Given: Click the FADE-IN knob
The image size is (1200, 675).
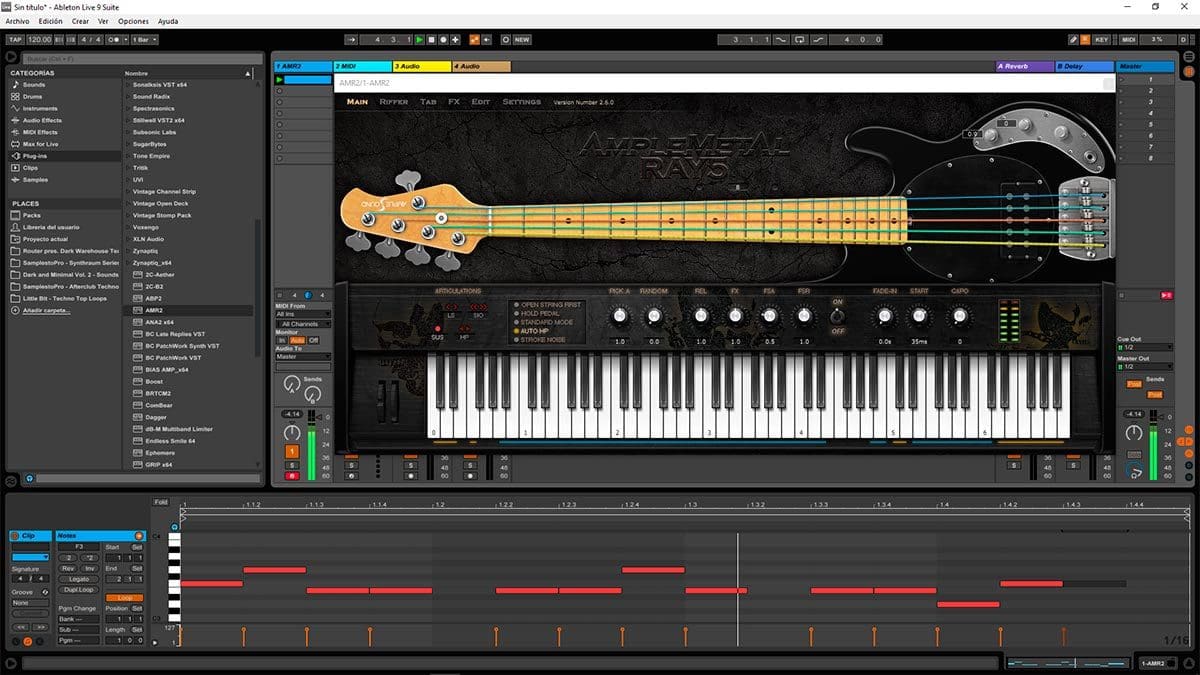Looking at the screenshot, I should [884, 316].
